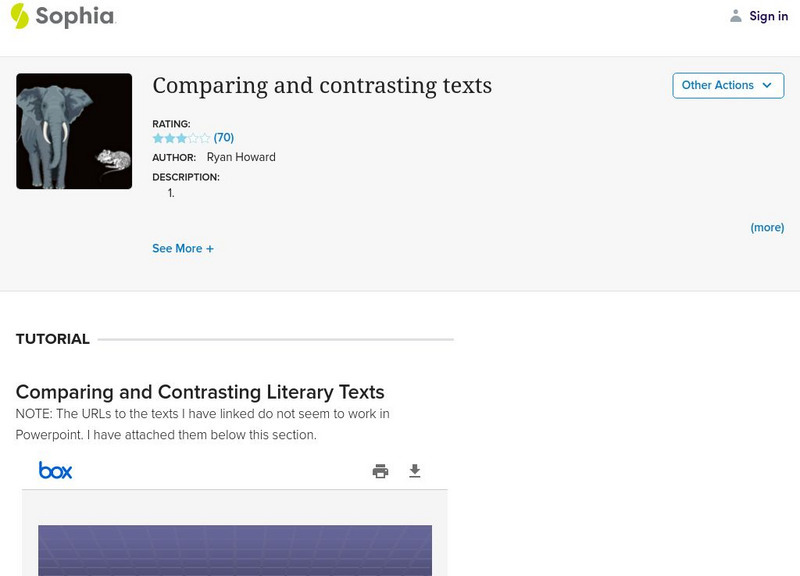Print the document from the Box viewer
The image size is (800, 576).
click(x=380, y=471)
